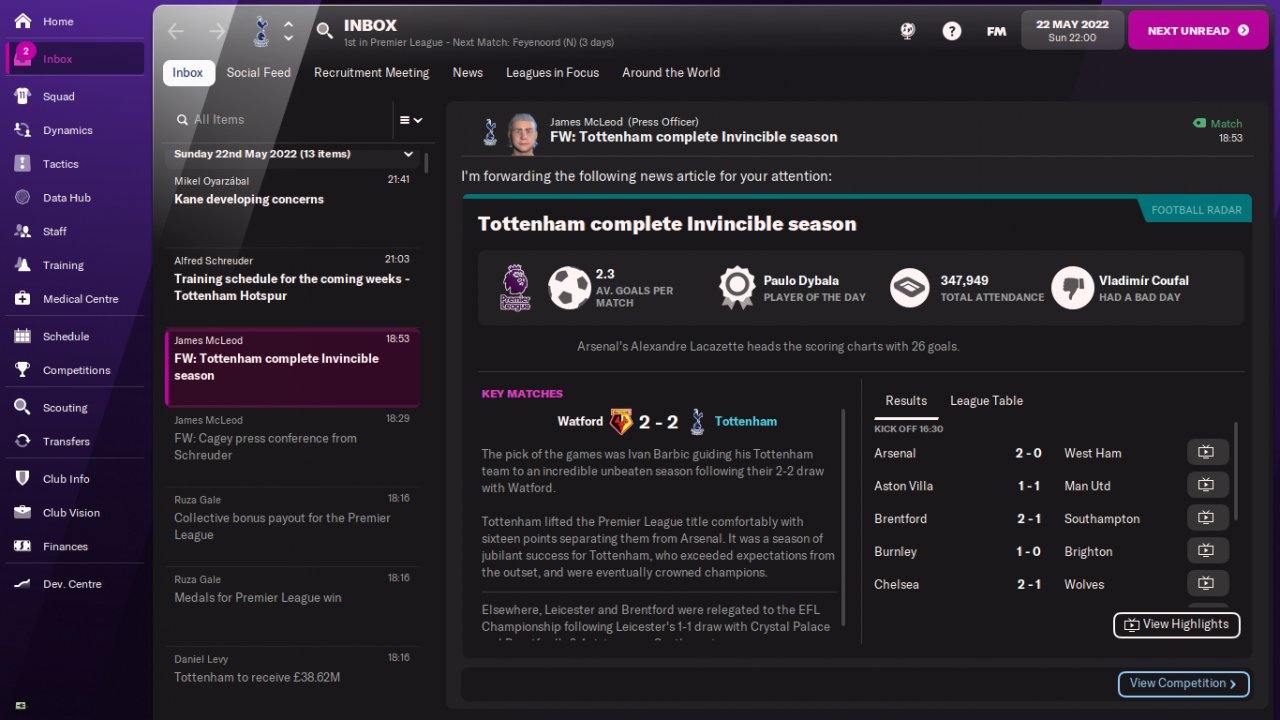
Task: Watch highlights for Aston Villa v Man Utd
Action: pyautogui.click(x=1207, y=486)
